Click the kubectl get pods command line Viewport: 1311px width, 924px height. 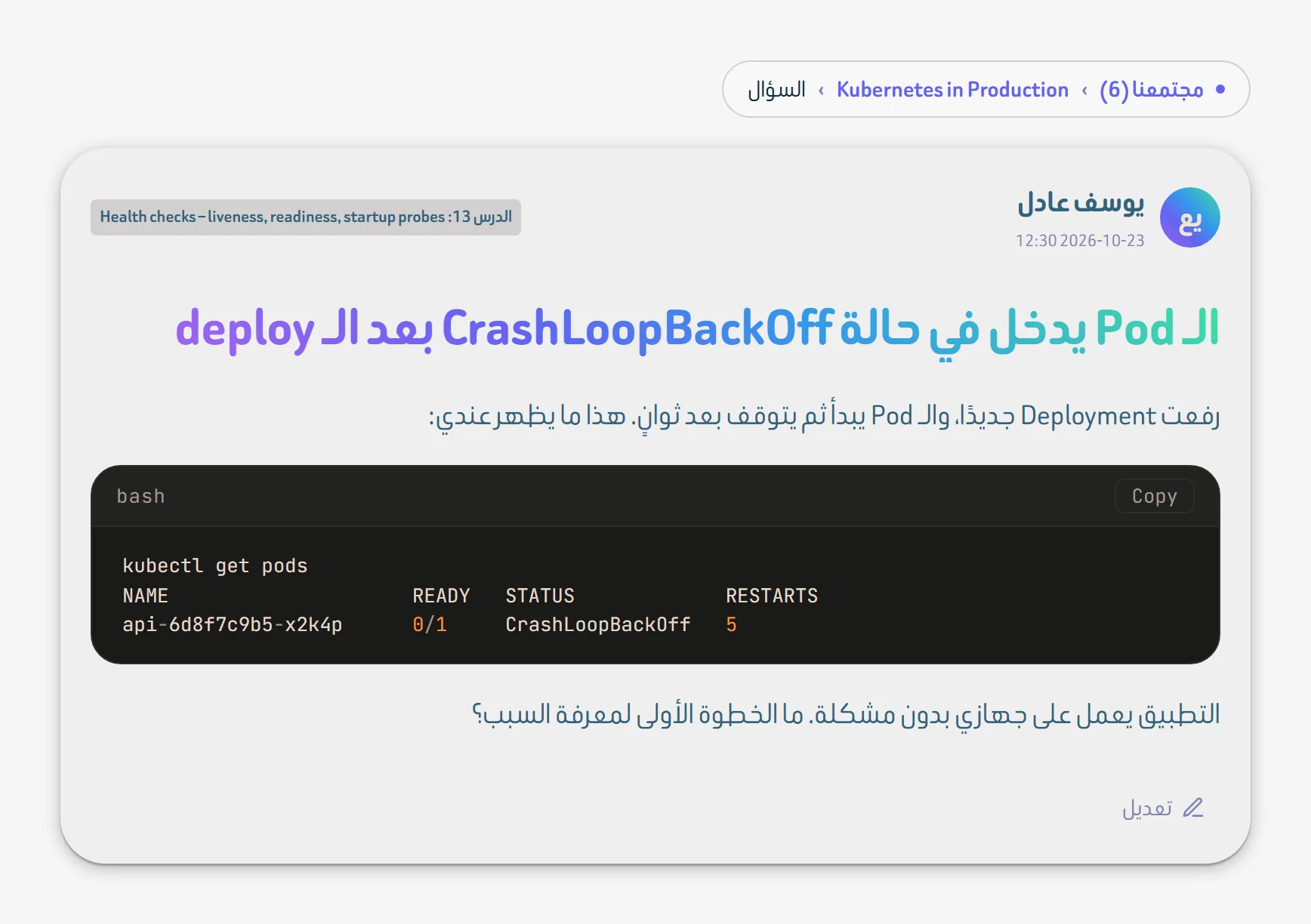[x=215, y=565]
